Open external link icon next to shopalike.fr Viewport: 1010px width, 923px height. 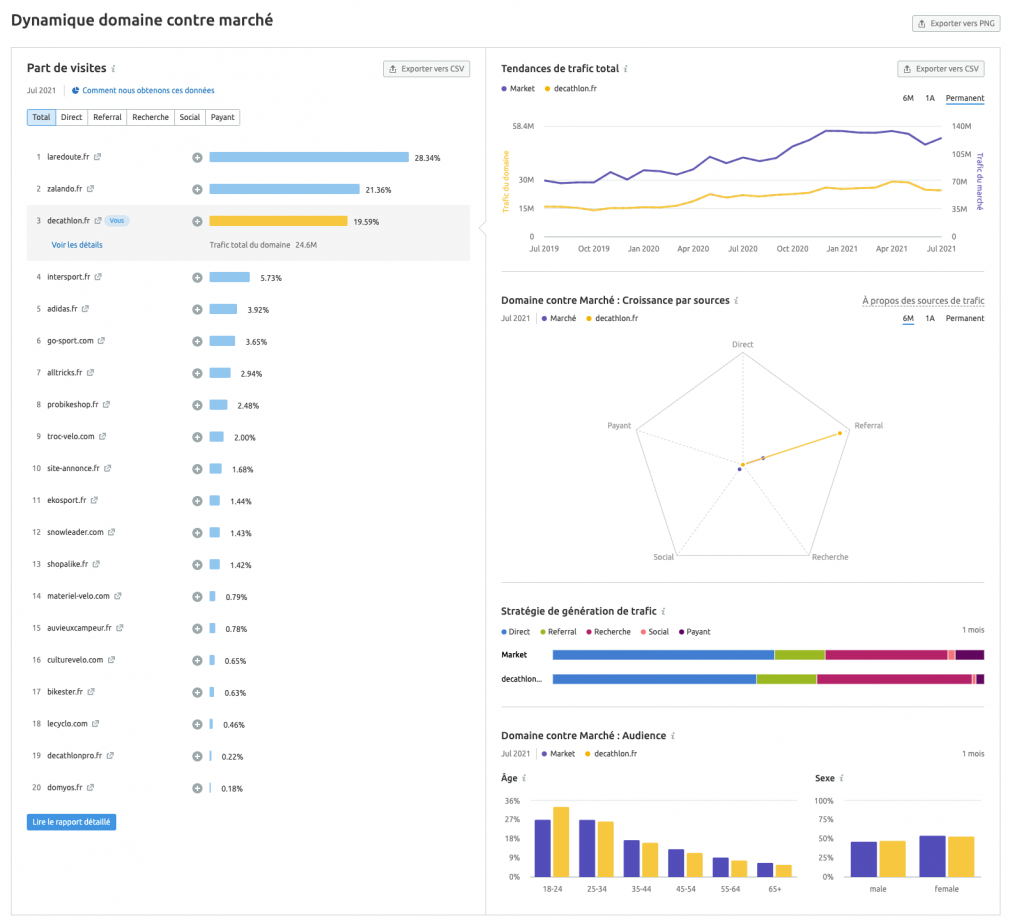[96, 564]
